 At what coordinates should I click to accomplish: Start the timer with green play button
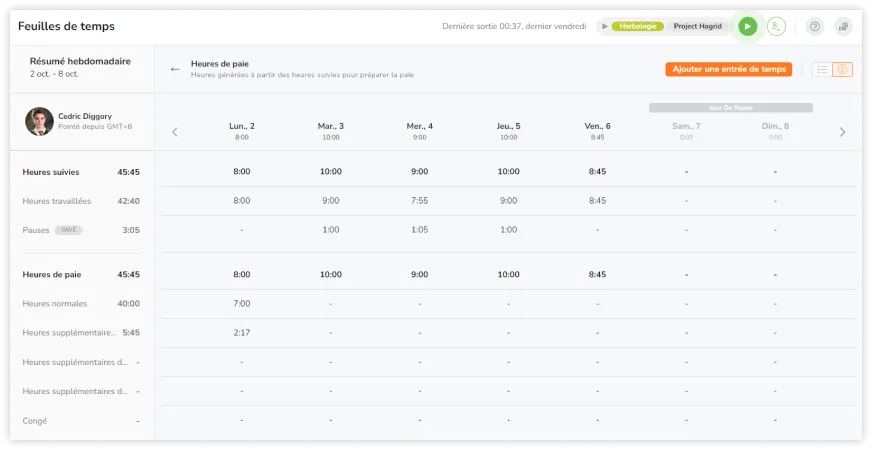pyautogui.click(x=747, y=27)
